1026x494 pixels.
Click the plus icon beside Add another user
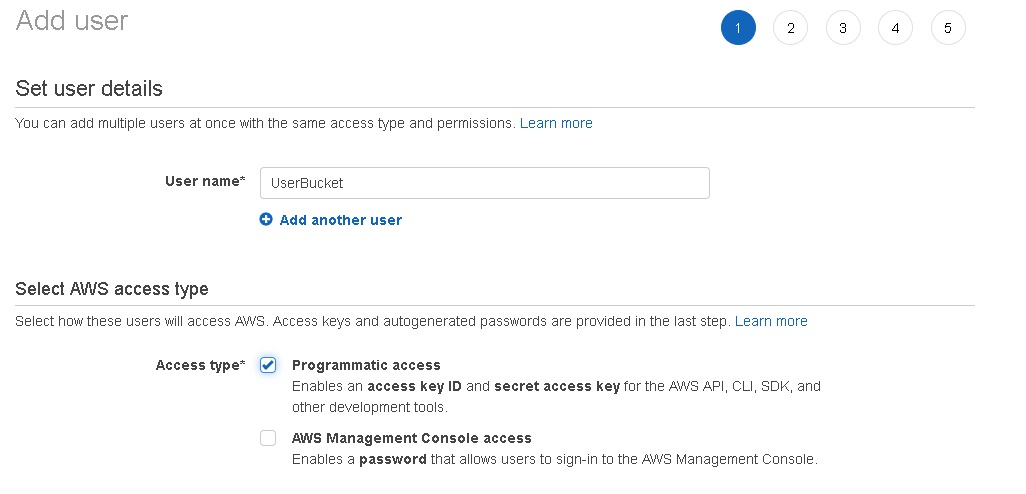pos(266,220)
